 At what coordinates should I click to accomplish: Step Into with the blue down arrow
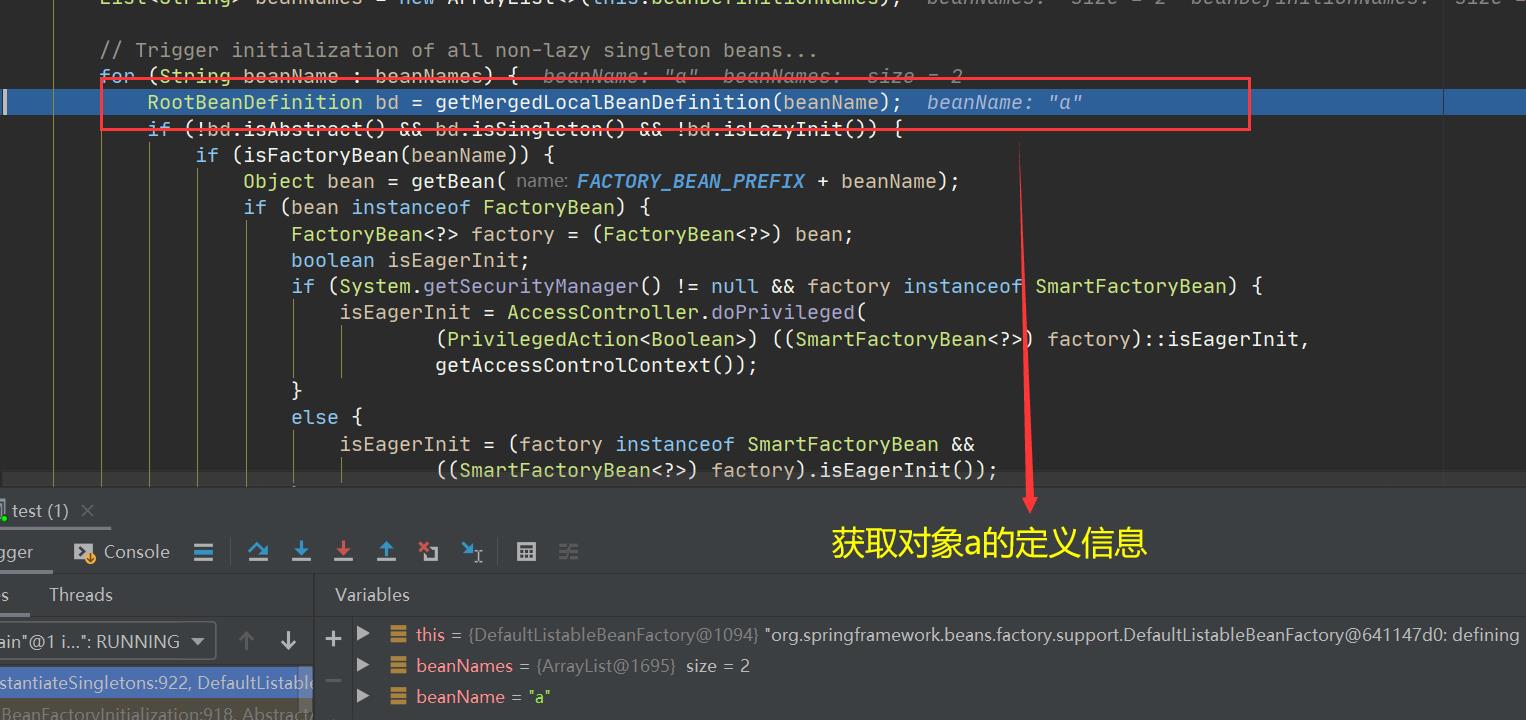(x=301, y=552)
